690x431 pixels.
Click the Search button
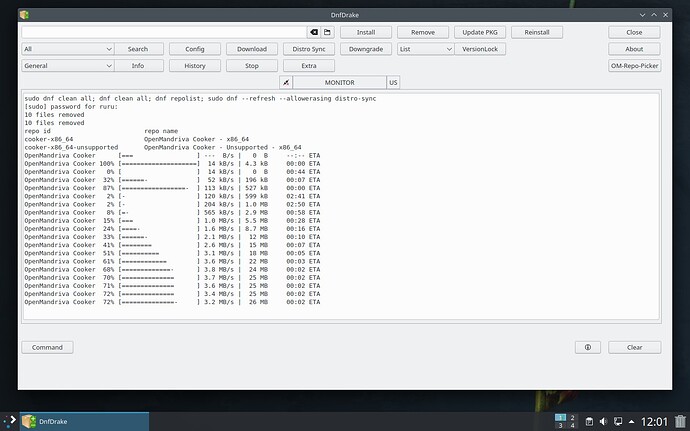pyautogui.click(x=138, y=49)
